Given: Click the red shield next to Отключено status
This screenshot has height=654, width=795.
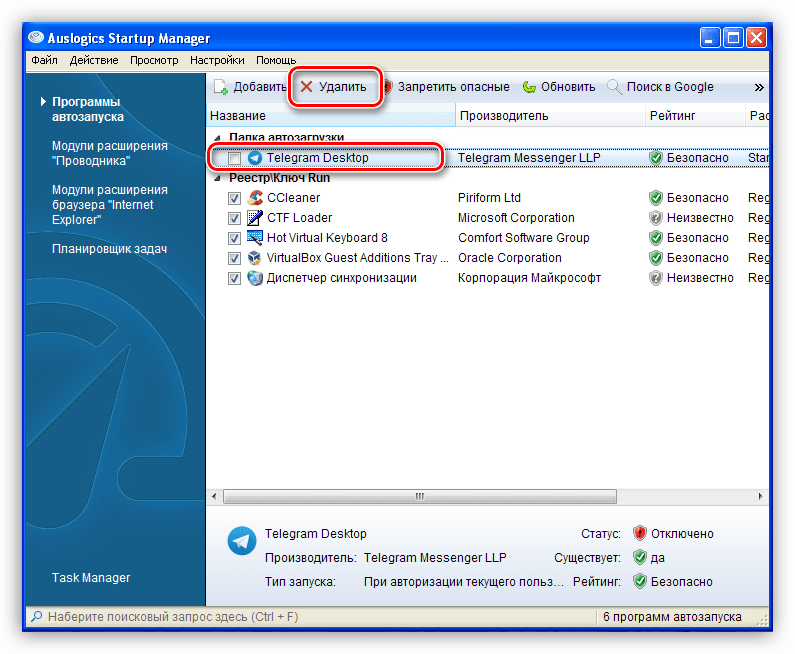Looking at the screenshot, I should 640,533.
